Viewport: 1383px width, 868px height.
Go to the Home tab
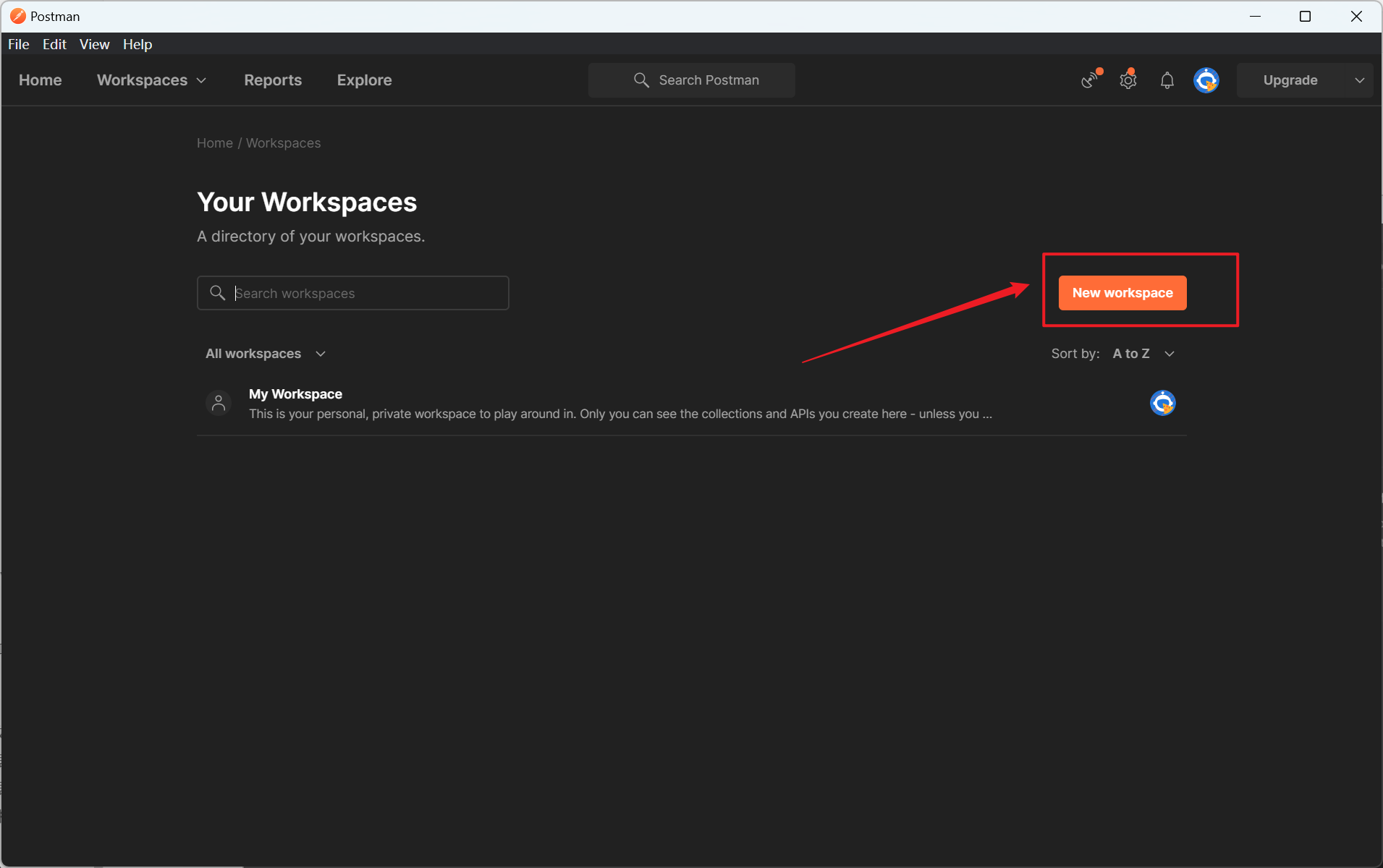(41, 80)
